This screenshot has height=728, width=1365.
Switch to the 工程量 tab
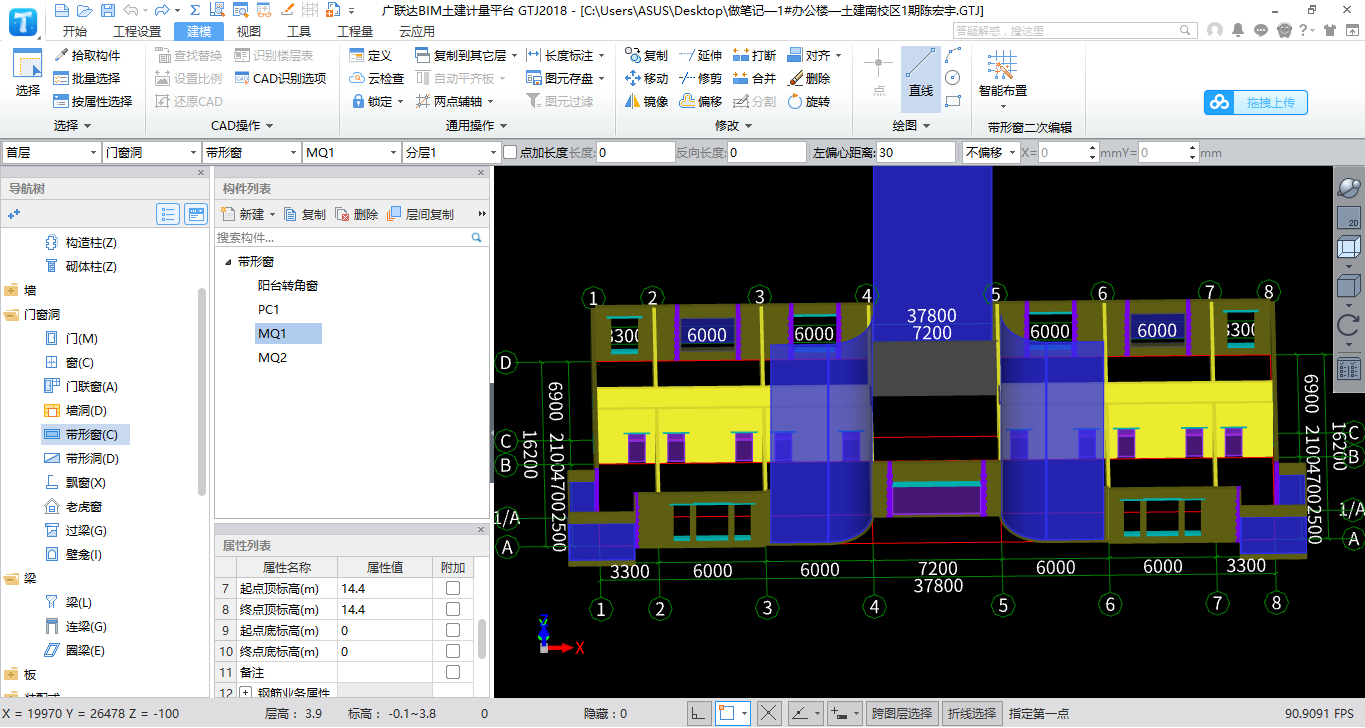pyautogui.click(x=355, y=31)
